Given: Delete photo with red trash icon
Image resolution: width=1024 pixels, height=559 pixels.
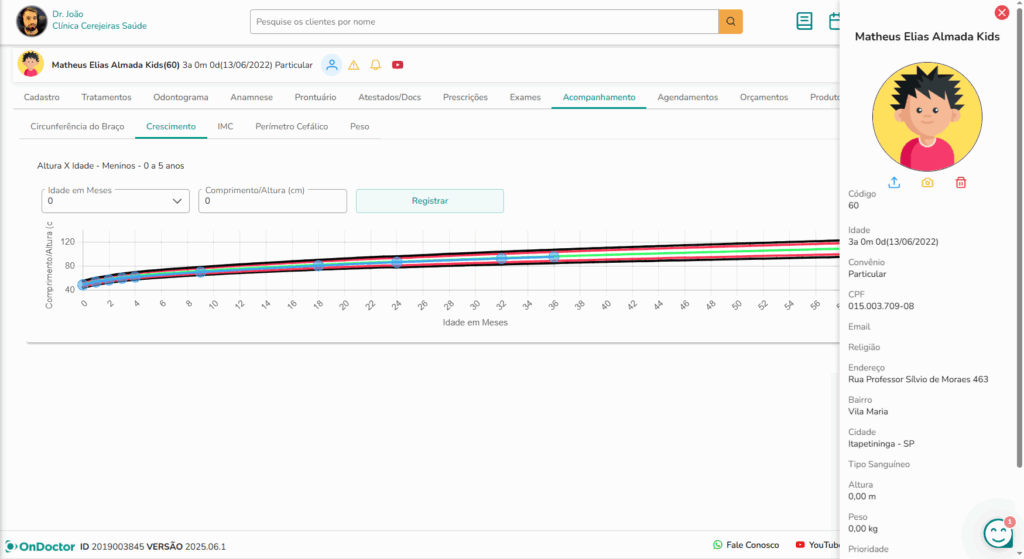Looking at the screenshot, I should tap(960, 183).
